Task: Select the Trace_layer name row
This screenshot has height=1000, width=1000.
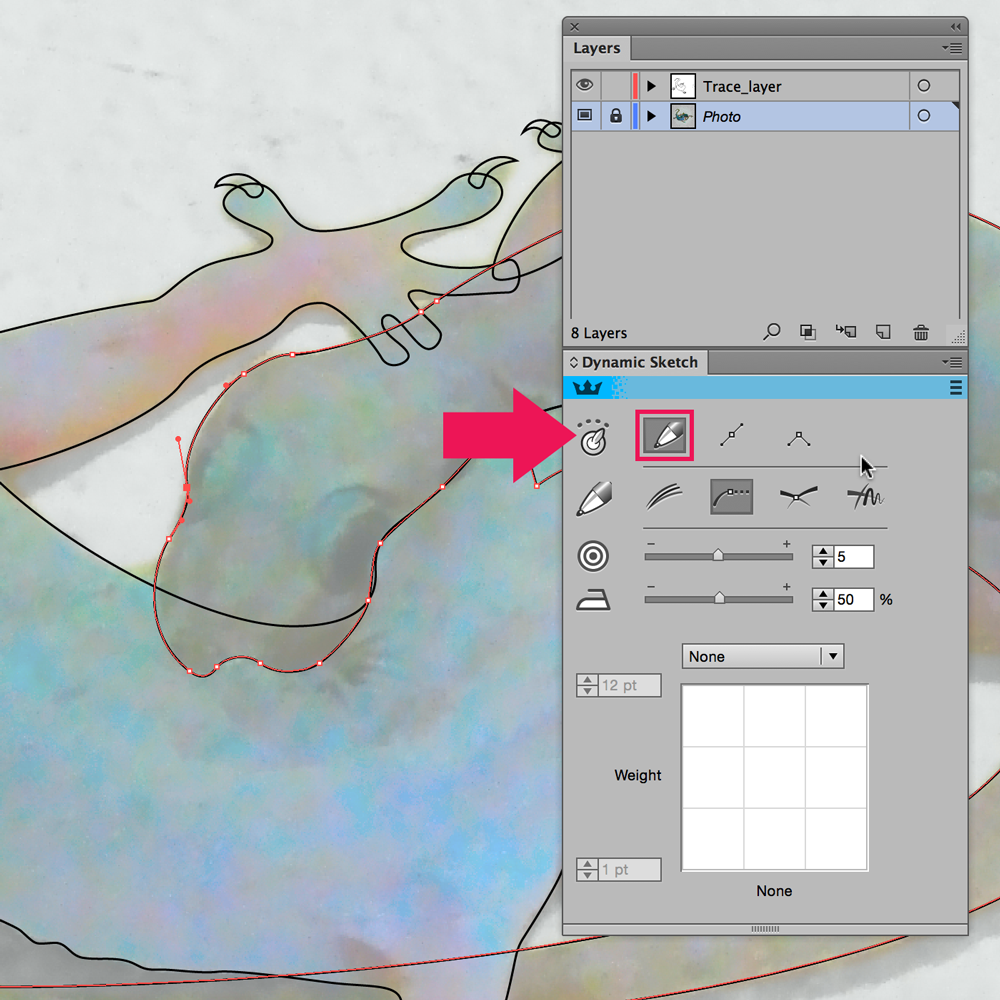Action: (x=742, y=86)
